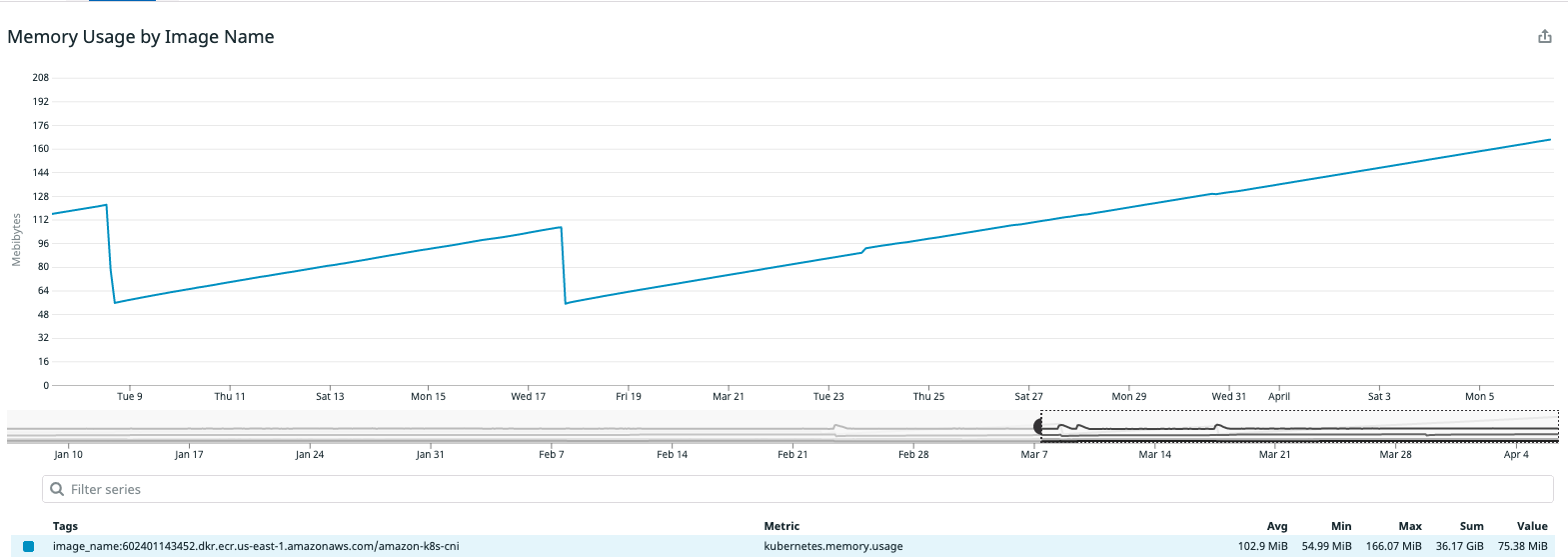Click the export share icon
The width and height of the screenshot is (1568, 558).
point(1544,37)
